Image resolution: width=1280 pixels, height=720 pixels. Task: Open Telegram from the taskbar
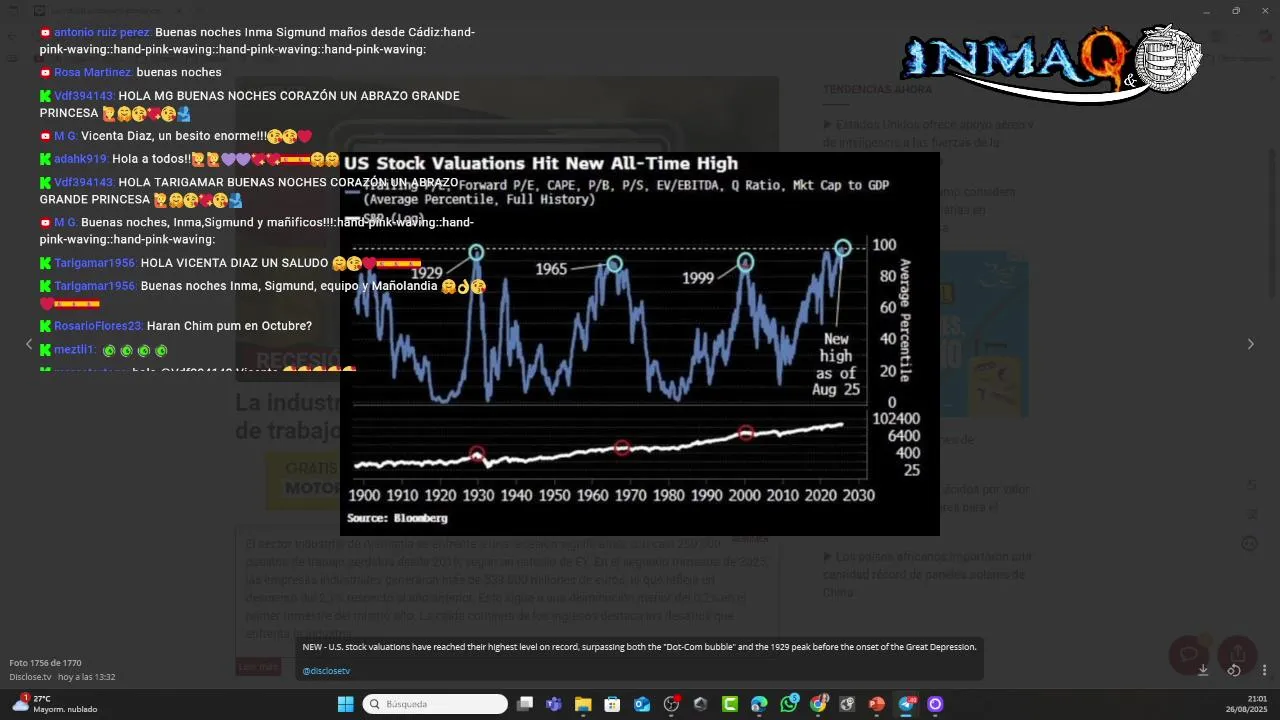click(907, 704)
